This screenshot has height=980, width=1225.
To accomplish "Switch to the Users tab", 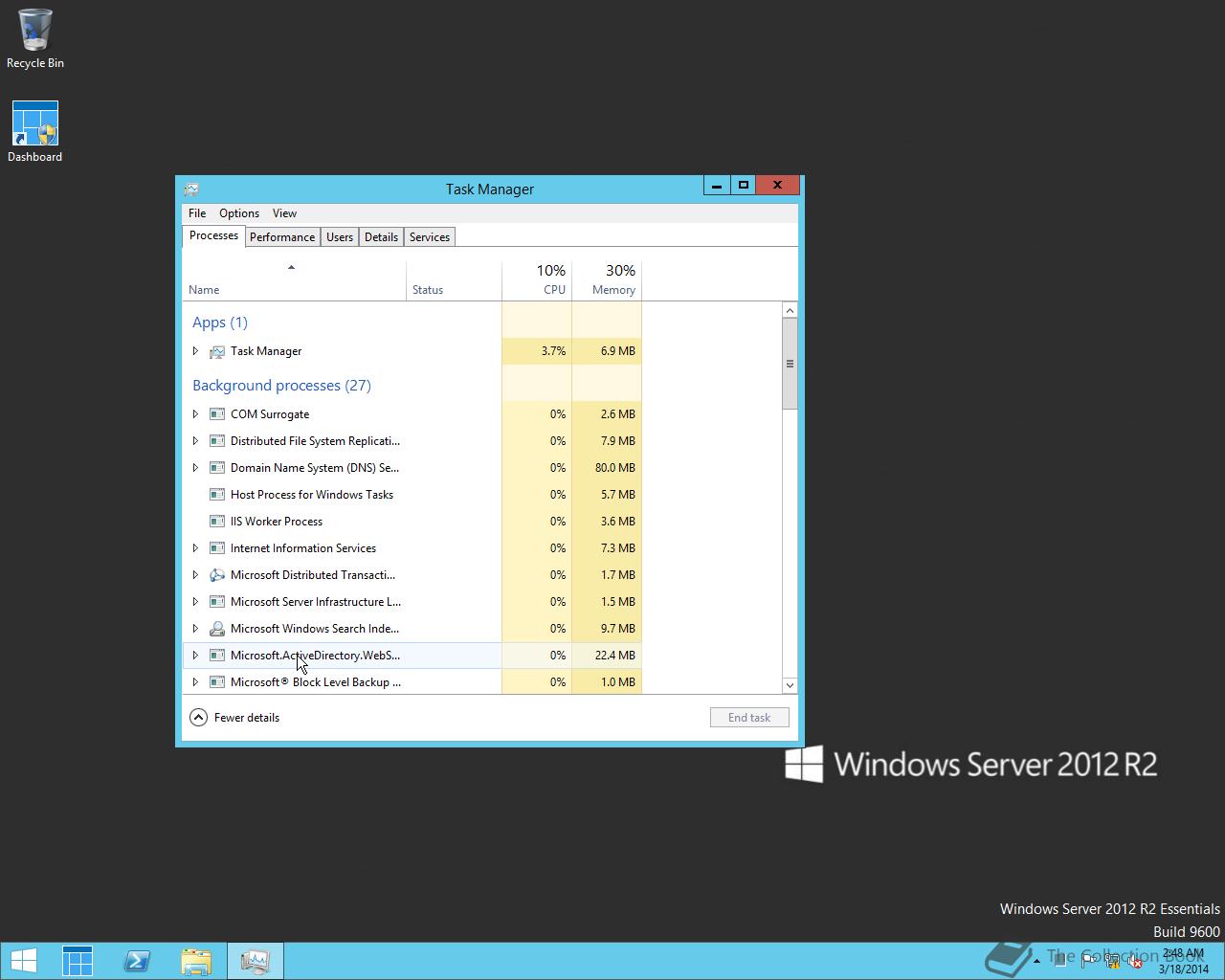I will pyautogui.click(x=340, y=237).
